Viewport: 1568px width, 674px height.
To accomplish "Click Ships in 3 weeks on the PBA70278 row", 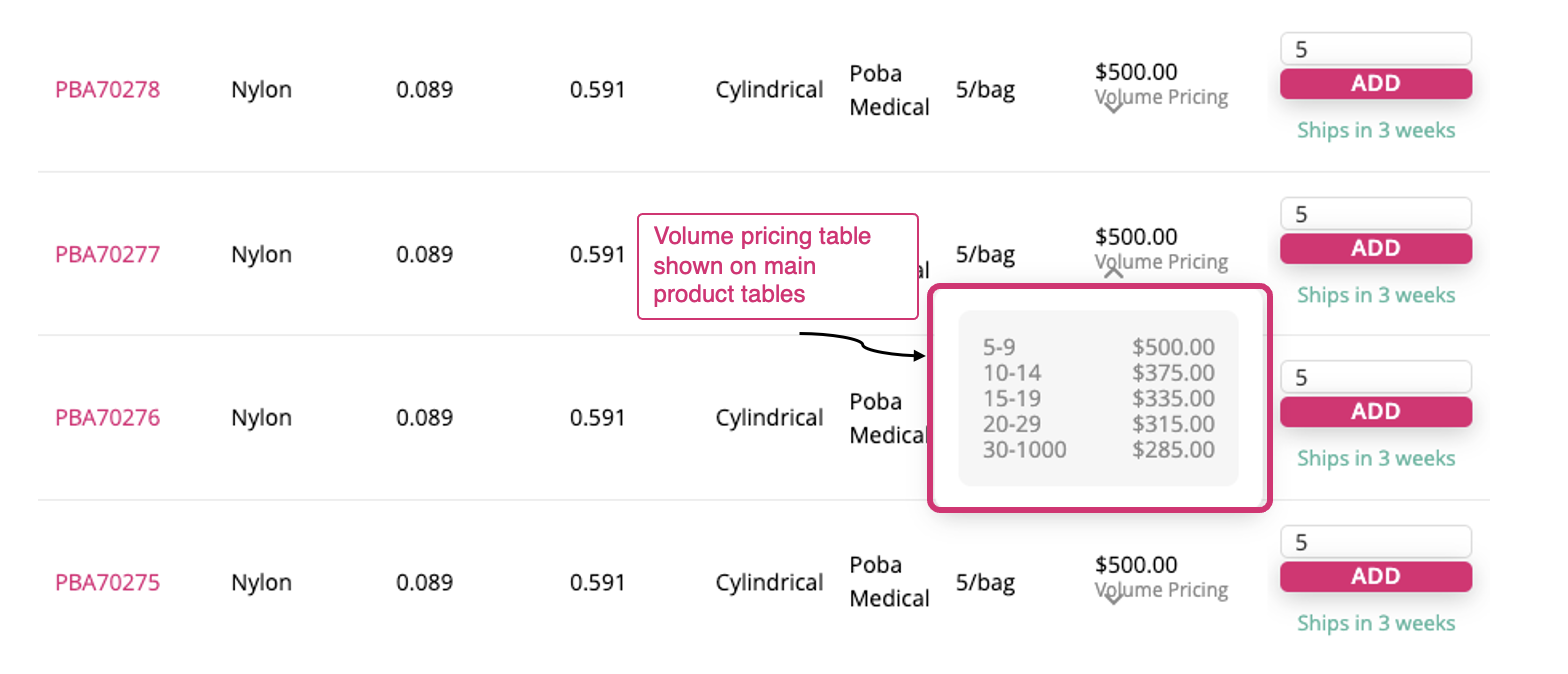I will 1375,130.
